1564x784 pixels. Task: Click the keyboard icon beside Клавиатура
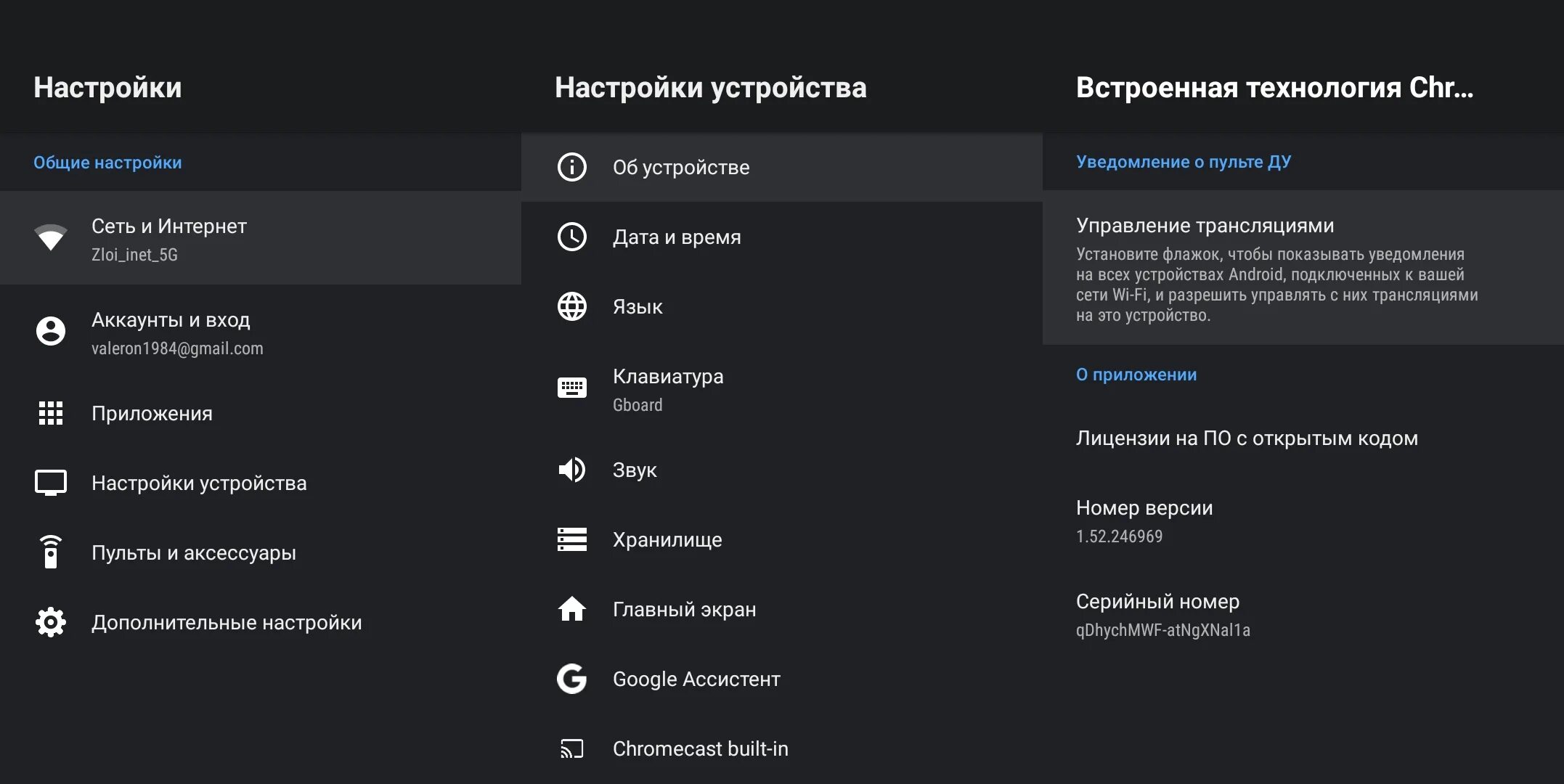coord(572,388)
